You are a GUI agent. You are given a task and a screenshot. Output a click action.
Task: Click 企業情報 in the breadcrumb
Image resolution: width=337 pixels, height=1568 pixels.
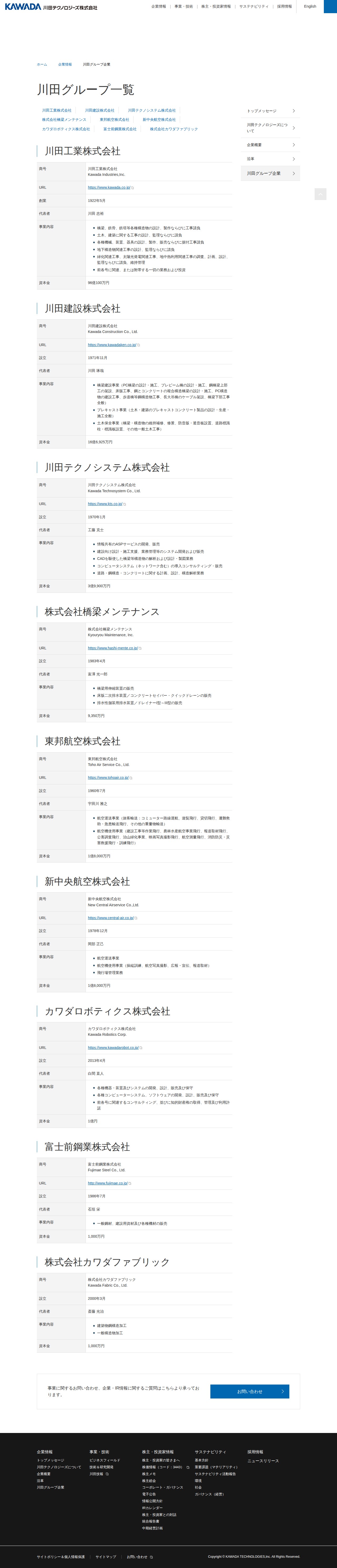tap(65, 64)
